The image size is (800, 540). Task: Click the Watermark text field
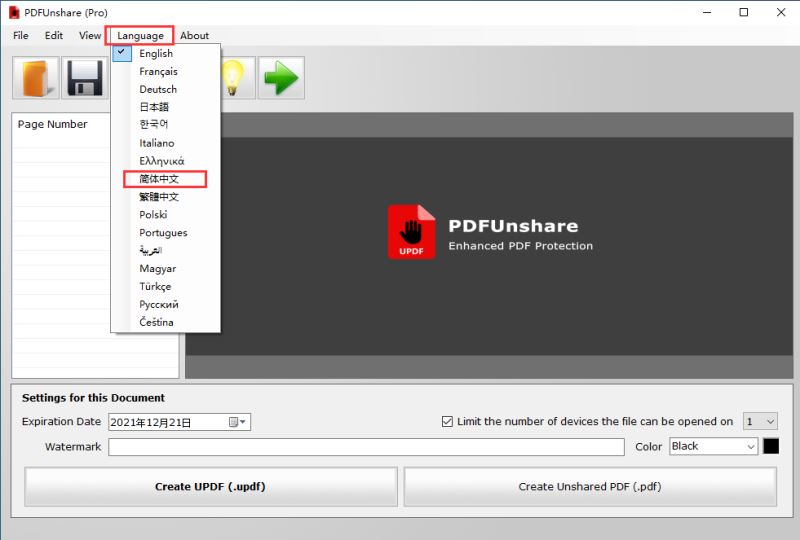point(366,447)
